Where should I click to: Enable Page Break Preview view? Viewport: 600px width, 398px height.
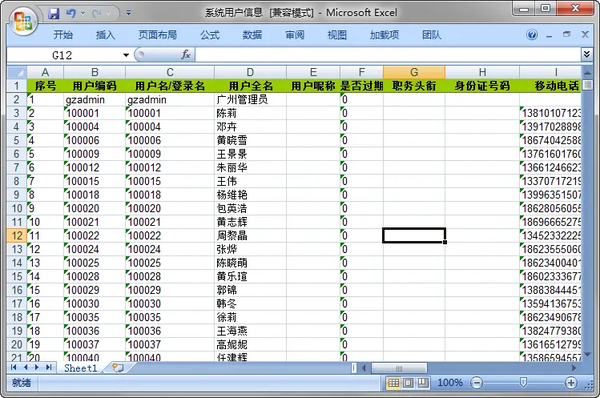pyautogui.click(x=423, y=382)
